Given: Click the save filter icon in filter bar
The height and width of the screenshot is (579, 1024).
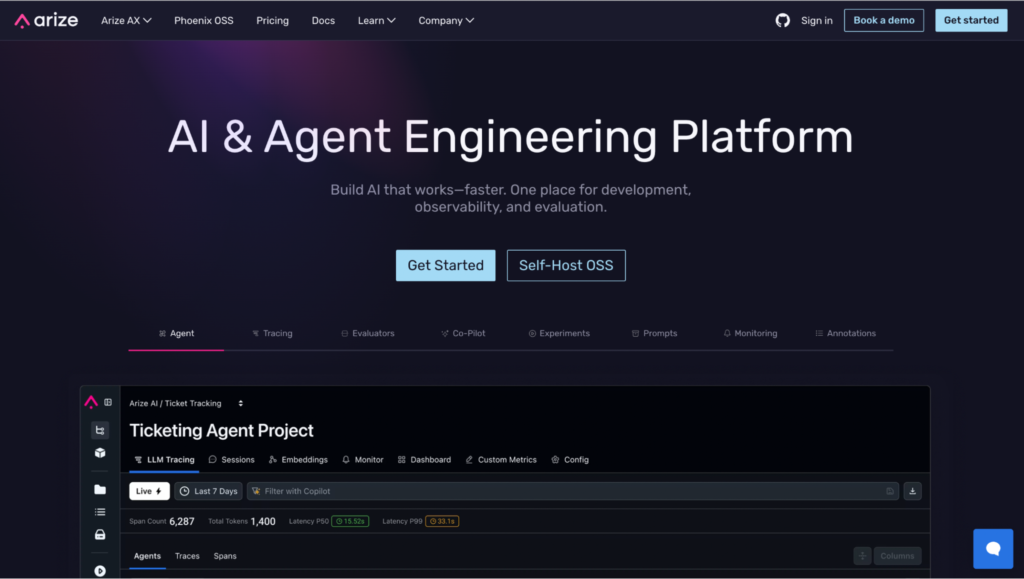Looking at the screenshot, I should [x=890, y=491].
